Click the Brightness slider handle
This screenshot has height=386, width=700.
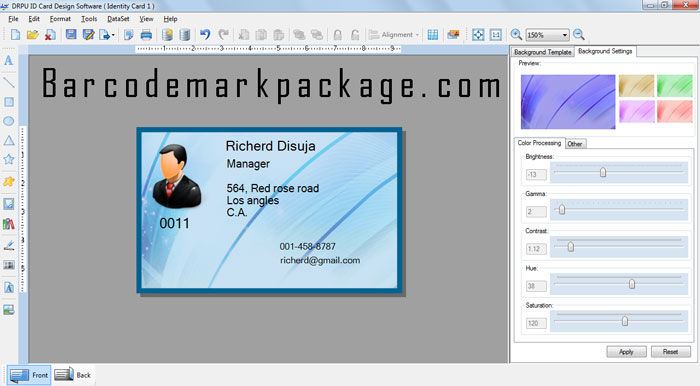tap(603, 172)
